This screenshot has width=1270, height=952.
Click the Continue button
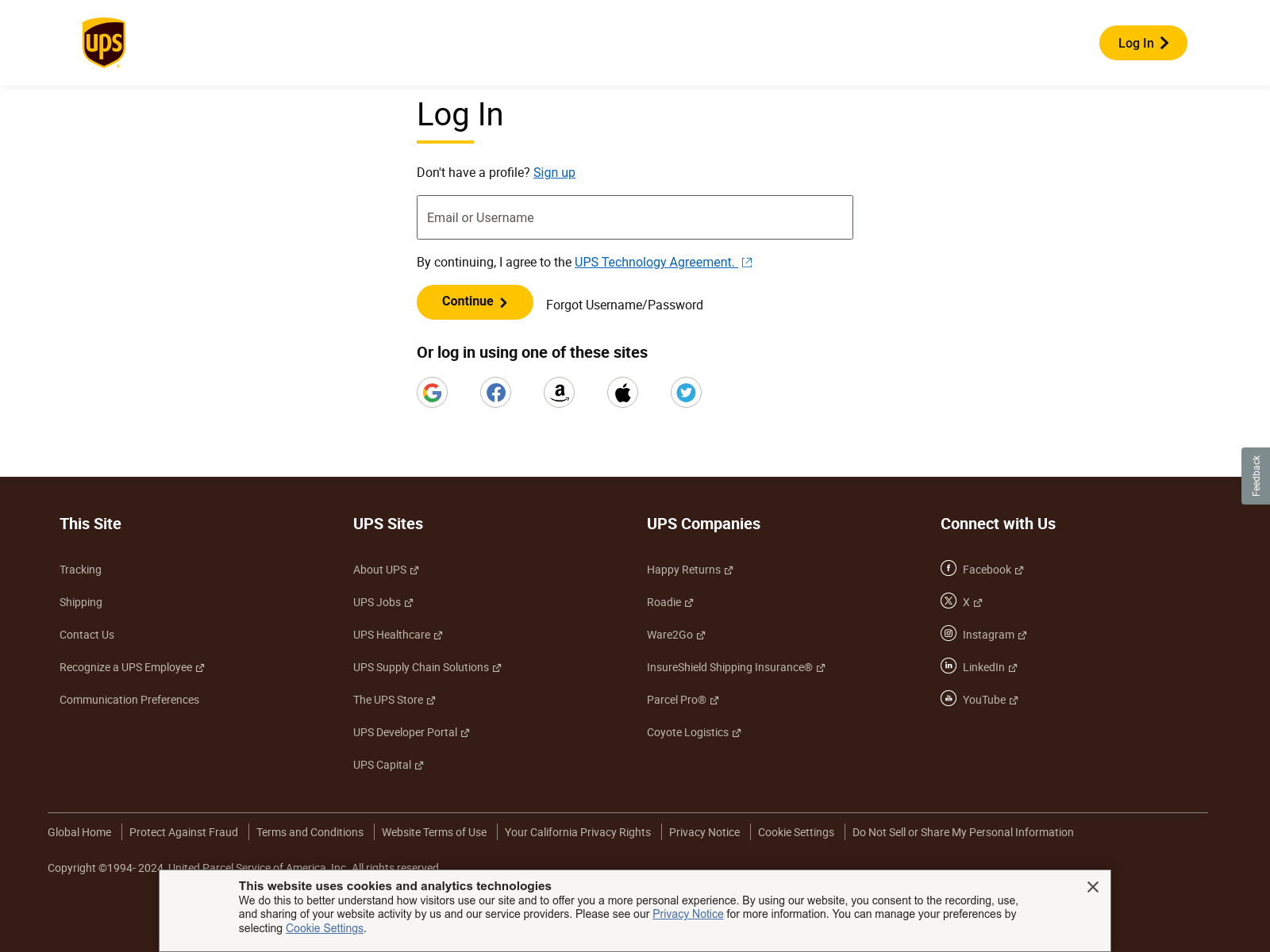[475, 302]
